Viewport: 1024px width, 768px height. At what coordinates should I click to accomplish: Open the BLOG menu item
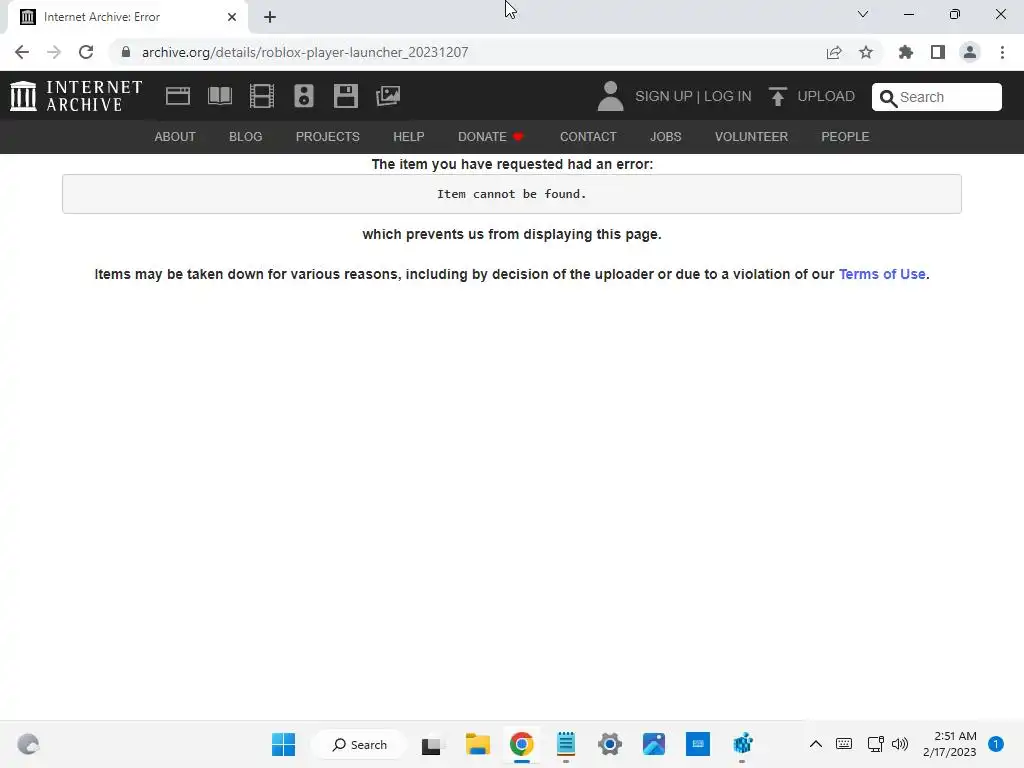(x=246, y=136)
